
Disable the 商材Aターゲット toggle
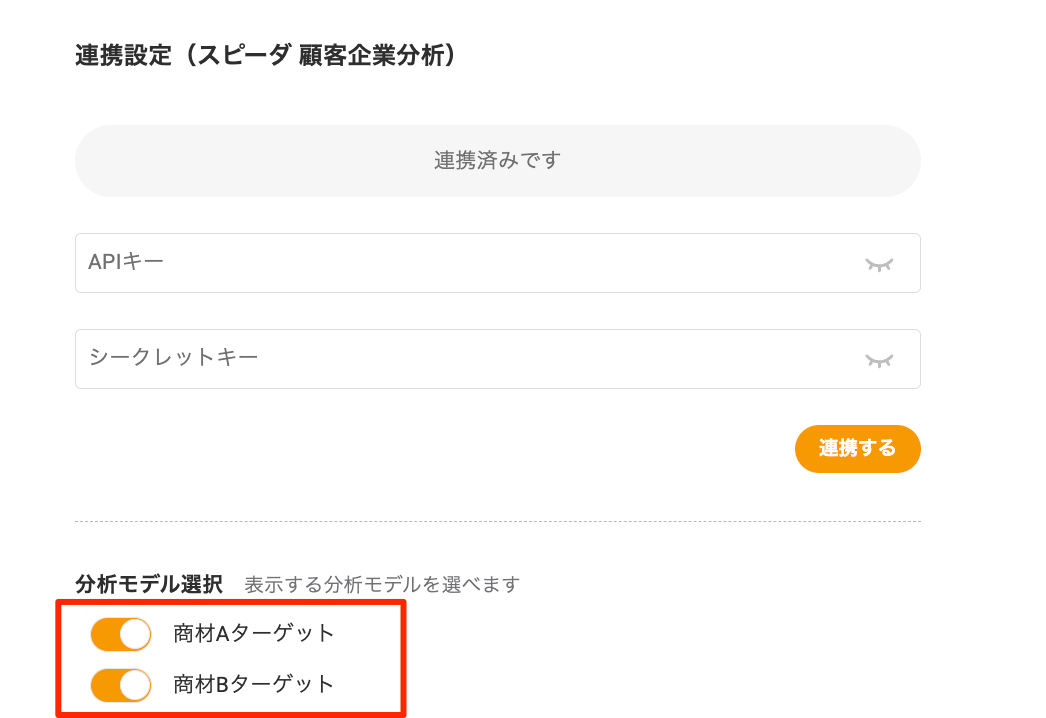click(x=121, y=634)
